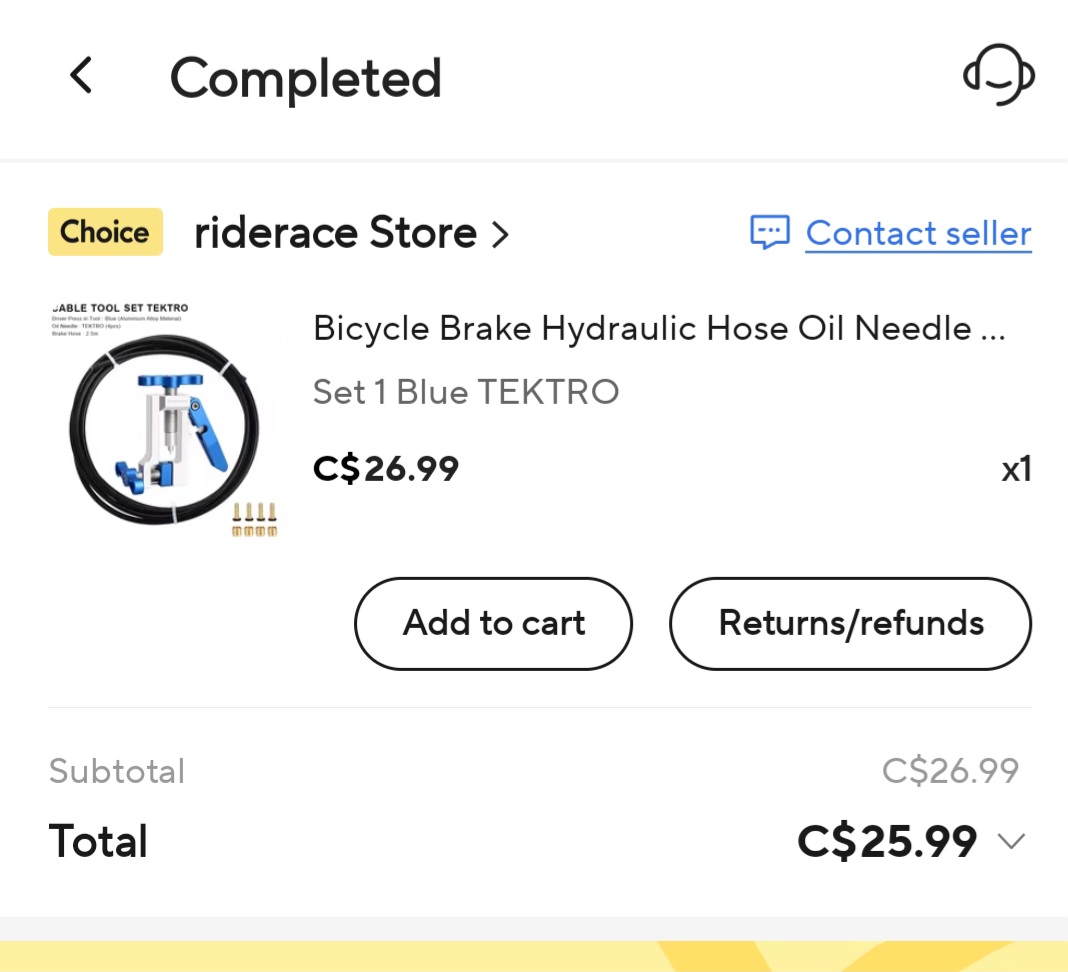Screen dimensions: 1068x972
Task: Tap the x1 quantity indicator
Action: [1016, 469]
